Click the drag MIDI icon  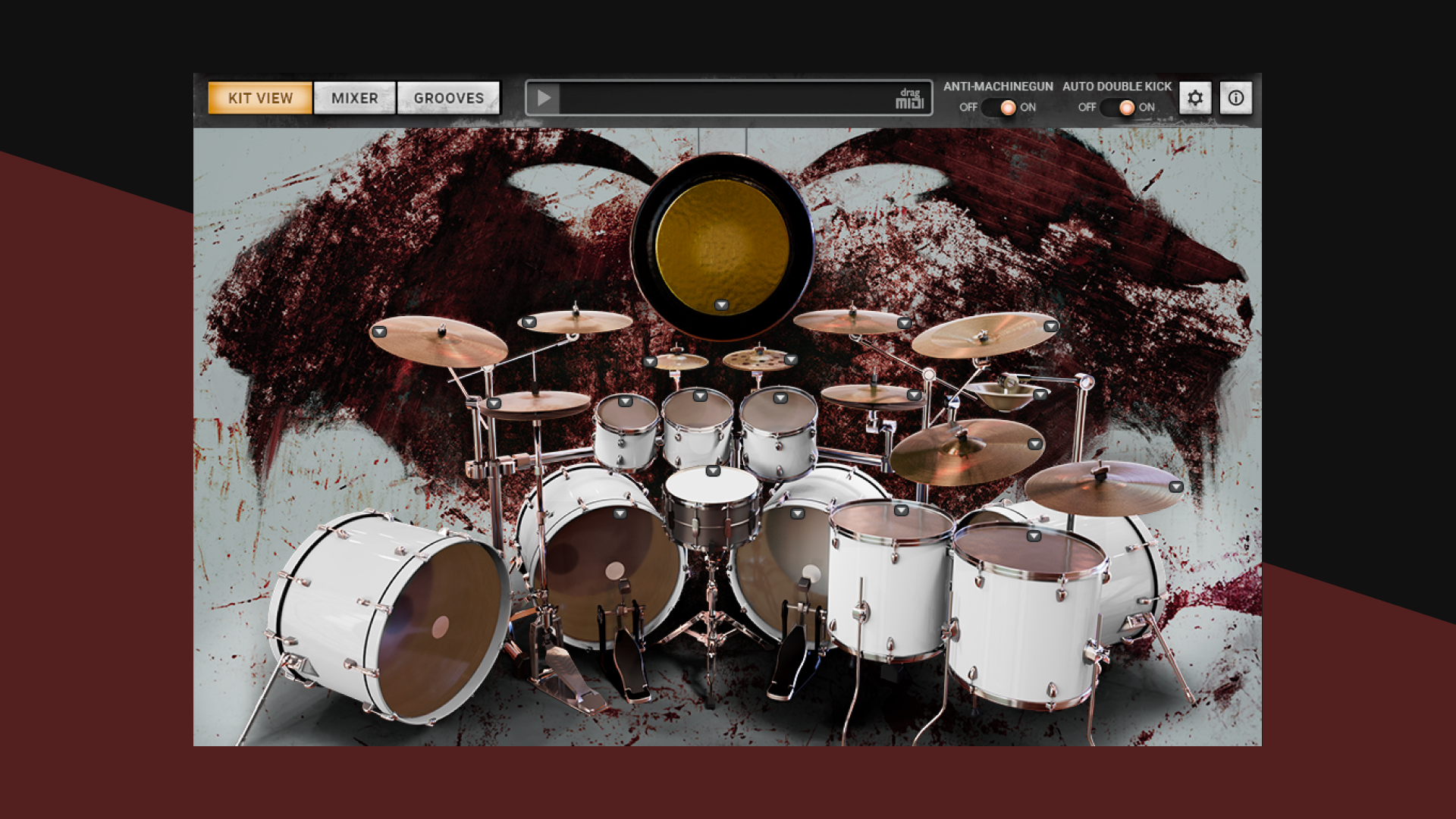coord(909,99)
